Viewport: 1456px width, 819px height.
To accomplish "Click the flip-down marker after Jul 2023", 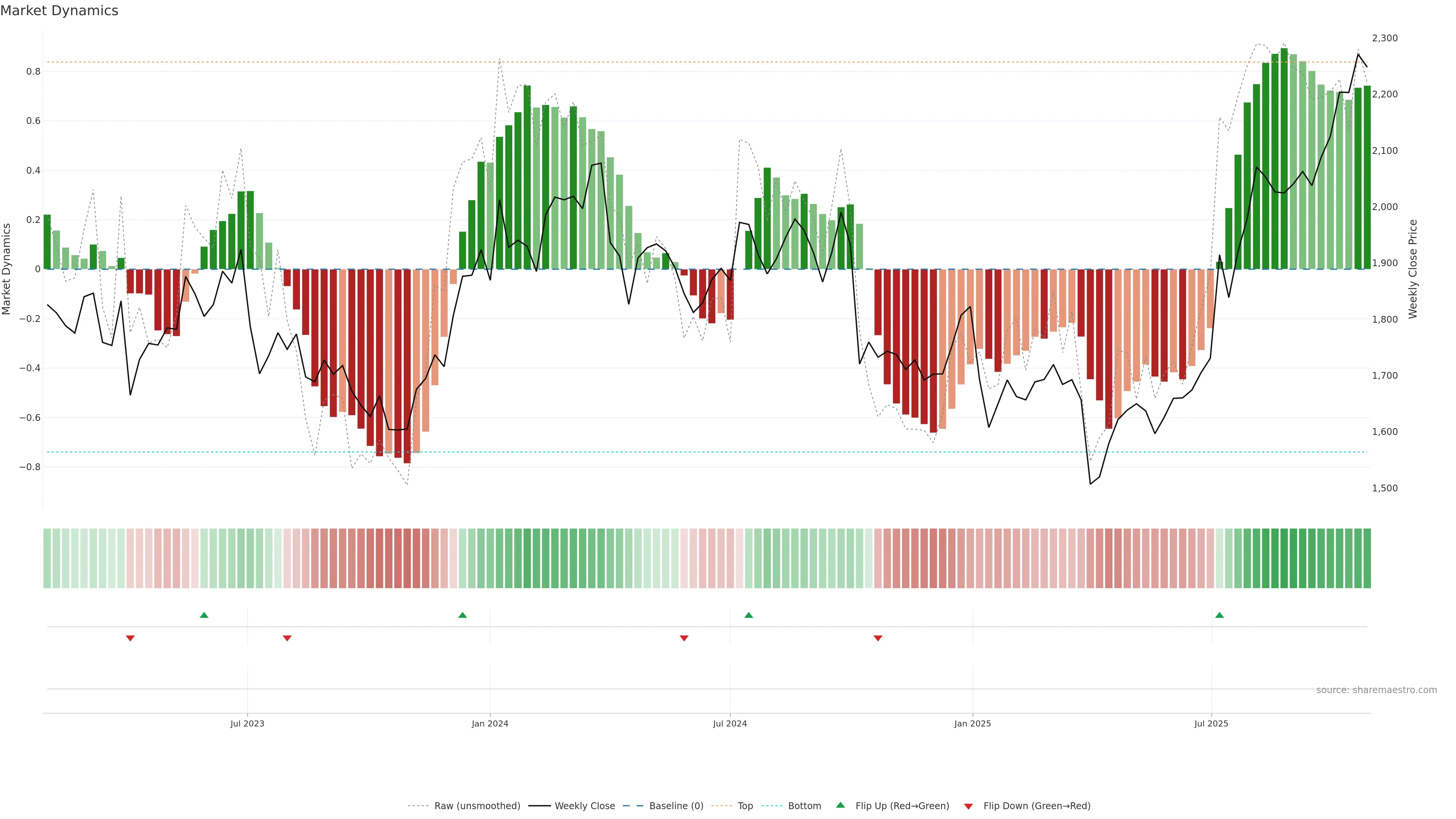I will click(287, 638).
